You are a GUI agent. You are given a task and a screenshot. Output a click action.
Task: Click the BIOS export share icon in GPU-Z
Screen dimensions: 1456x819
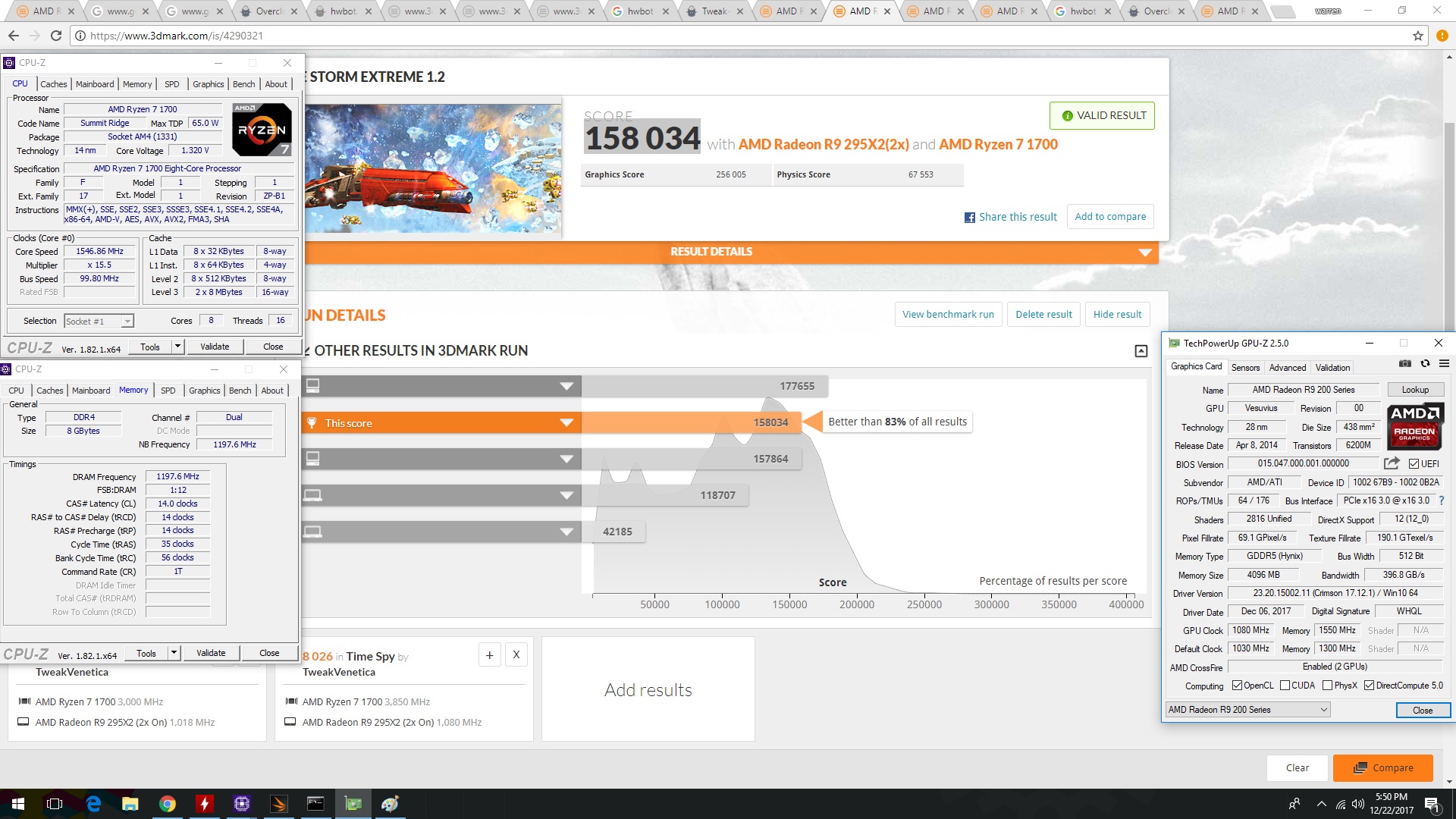click(x=1392, y=463)
